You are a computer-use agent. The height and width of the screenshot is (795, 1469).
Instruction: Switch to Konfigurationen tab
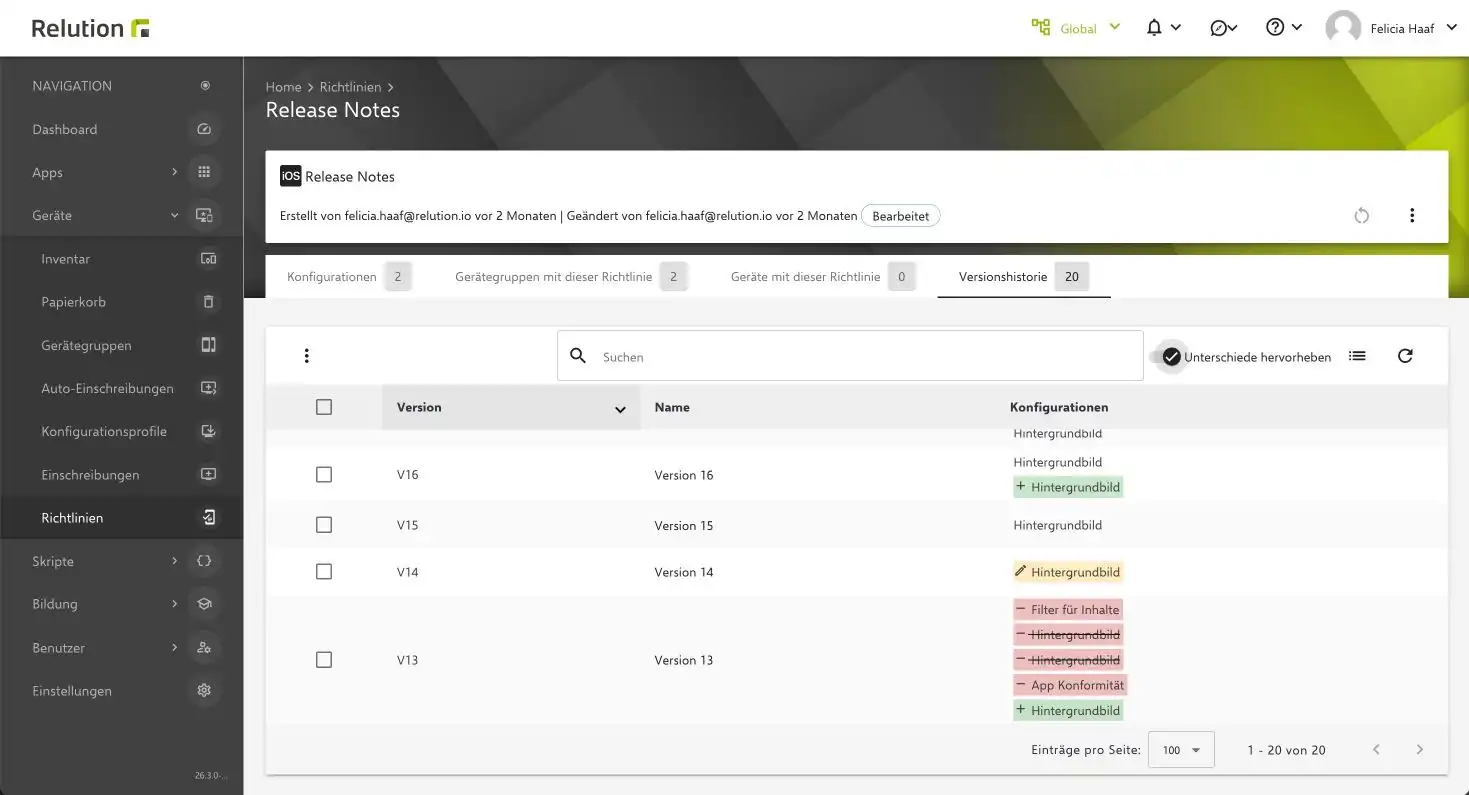pyautogui.click(x=349, y=277)
